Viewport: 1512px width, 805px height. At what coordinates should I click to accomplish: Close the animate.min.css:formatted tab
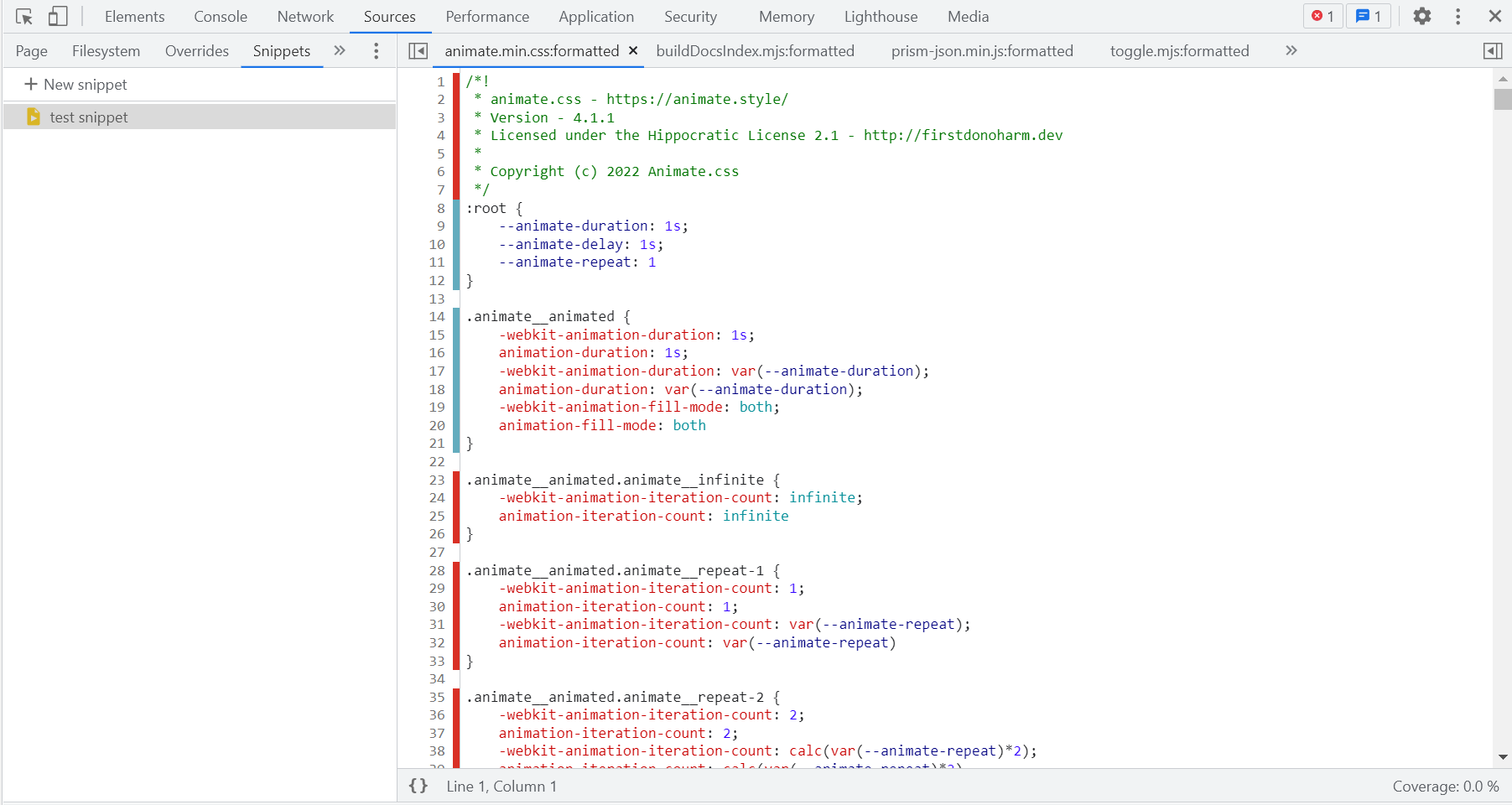633,51
